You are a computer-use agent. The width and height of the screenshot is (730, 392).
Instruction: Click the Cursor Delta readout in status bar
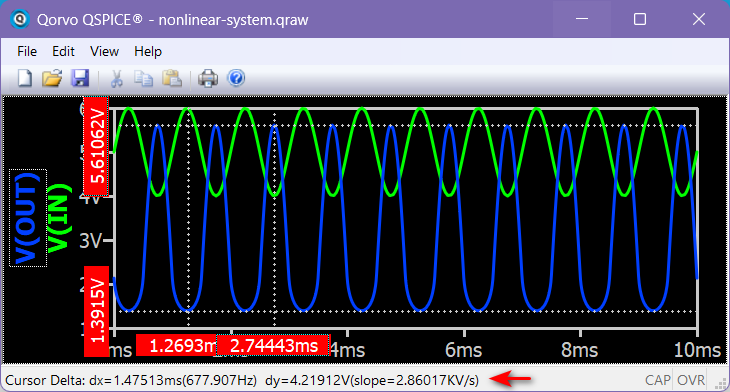coord(242,380)
